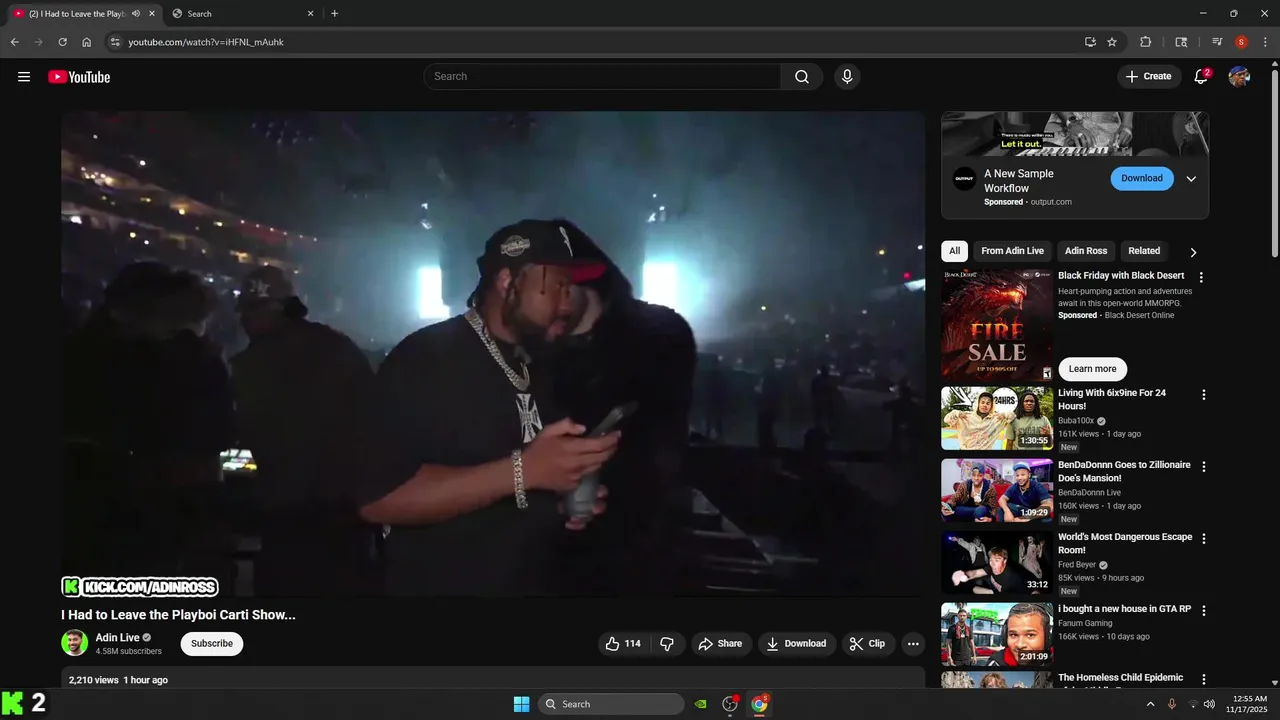
Task: Go to YouTube home via logo
Action: point(79,77)
